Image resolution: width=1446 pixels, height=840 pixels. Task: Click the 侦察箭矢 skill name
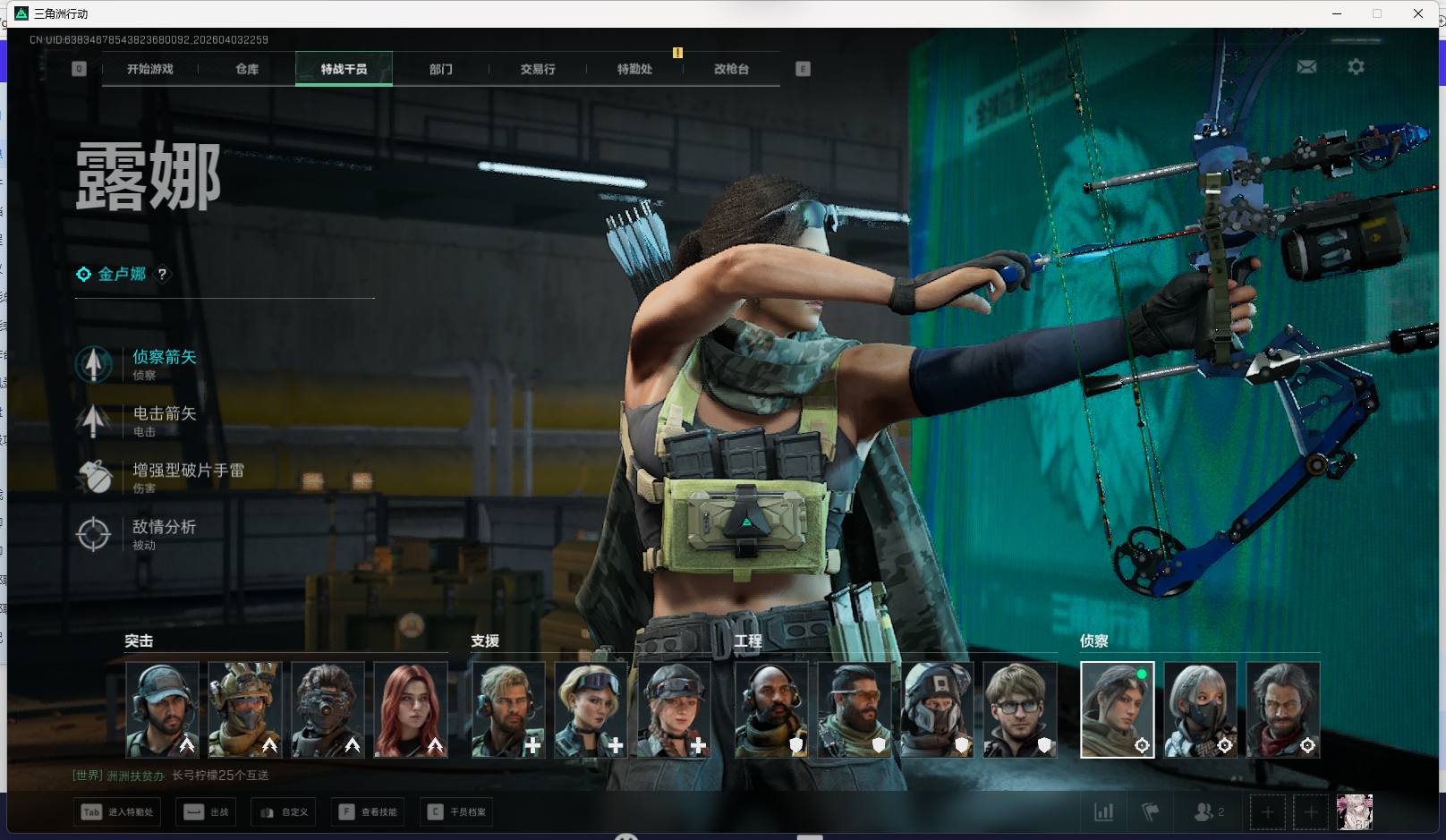click(x=165, y=357)
